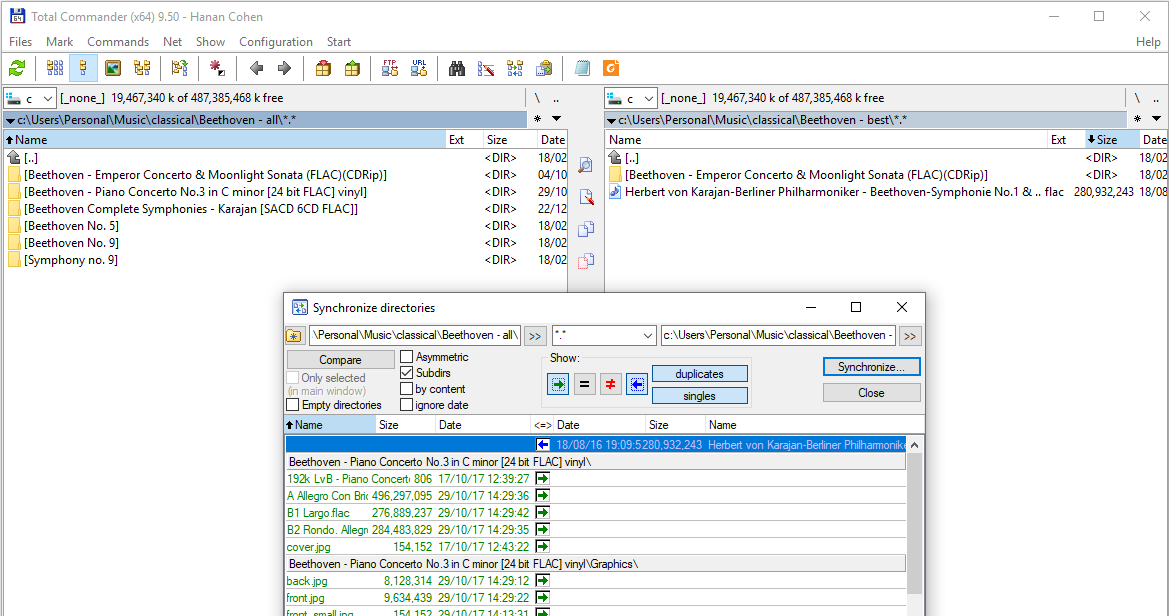
Task: Click the Unpack files box icon
Action: (x=352, y=69)
